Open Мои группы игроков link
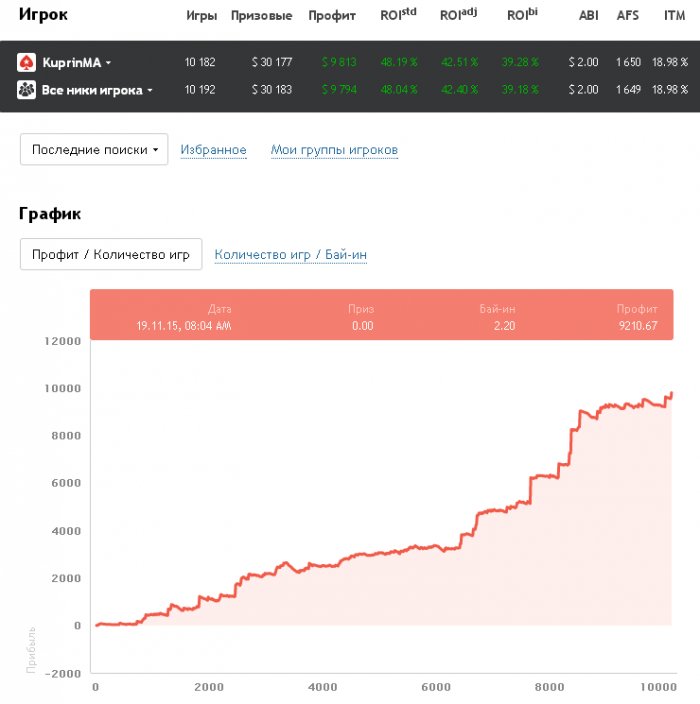Screen dimensions: 700x704 click(334, 150)
